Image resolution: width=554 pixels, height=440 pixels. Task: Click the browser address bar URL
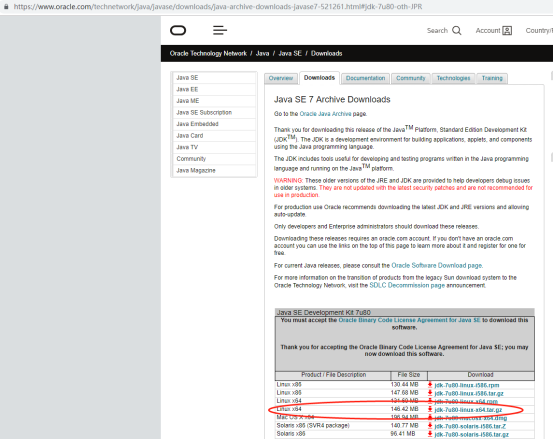(x=218, y=7)
